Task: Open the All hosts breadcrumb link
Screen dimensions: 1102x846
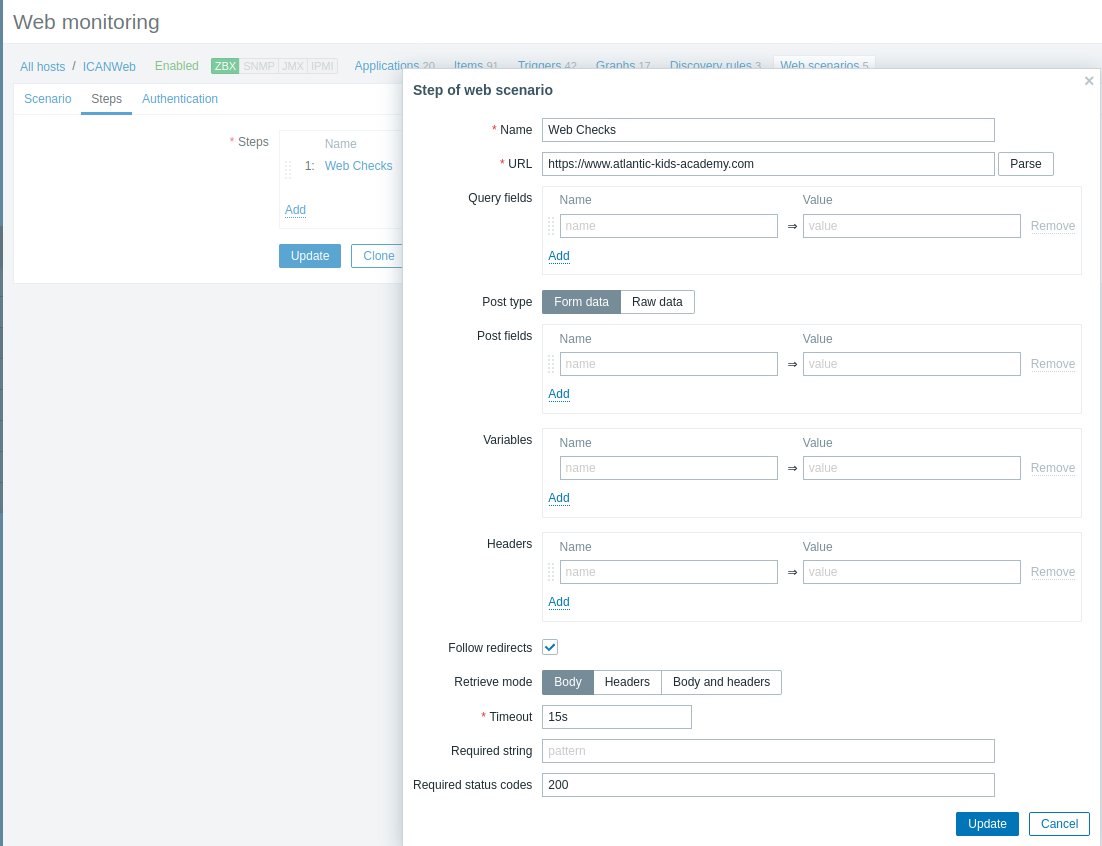Action: [42, 67]
